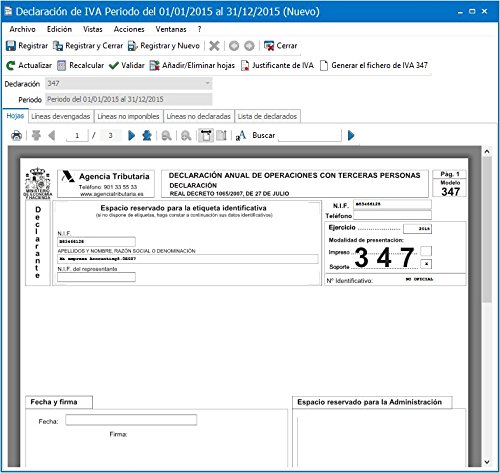Click the Recalcular calculator icon
The image size is (500, 473).
click(x=61, y=65)
